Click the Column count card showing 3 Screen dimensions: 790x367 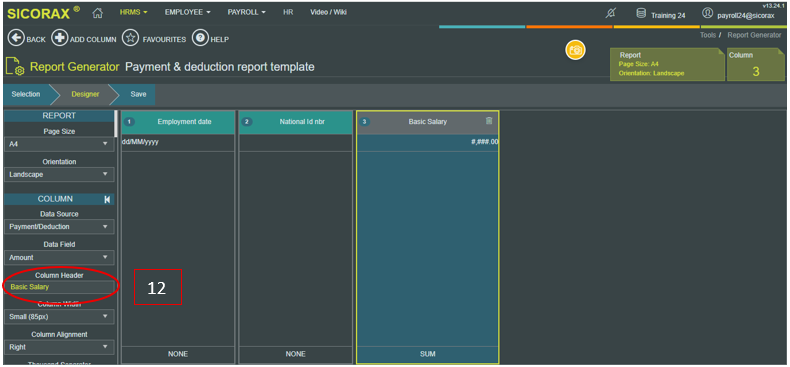point(756,65)
